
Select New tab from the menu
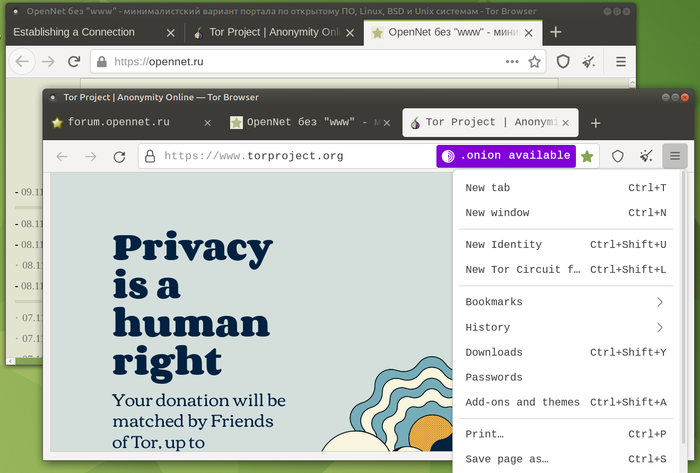click(566, 188)
